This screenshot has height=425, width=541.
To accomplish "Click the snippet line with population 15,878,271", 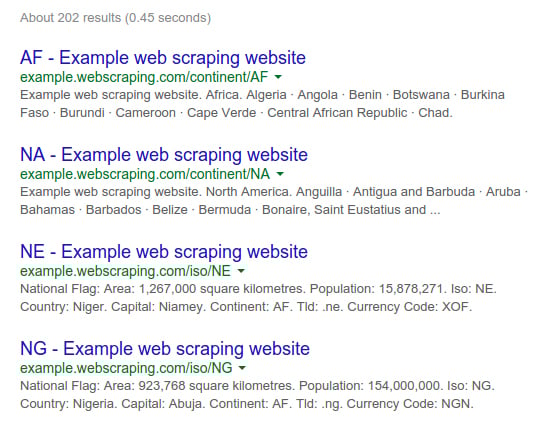I will click(x=258, y=289).
